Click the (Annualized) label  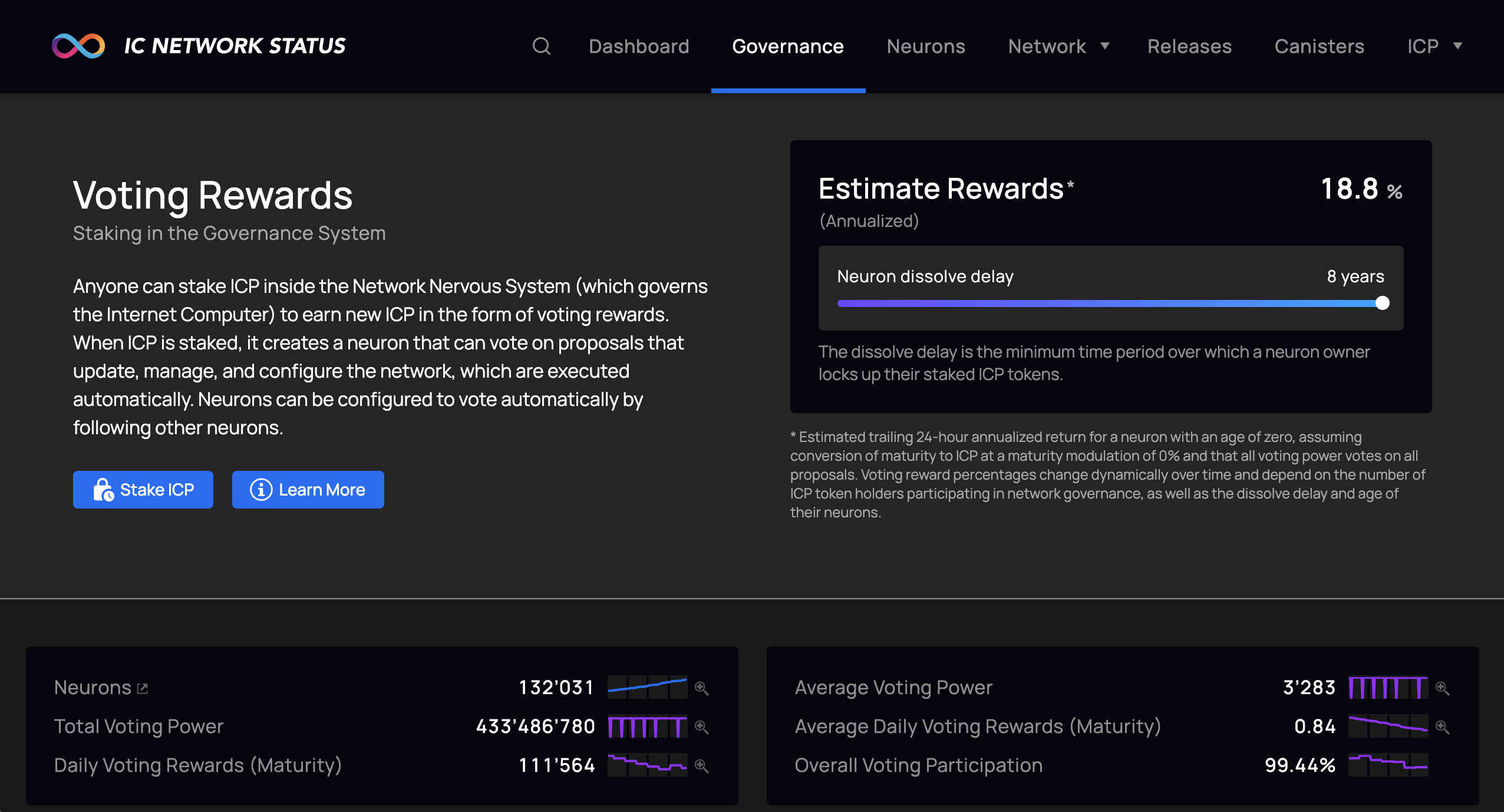point(869,221)
